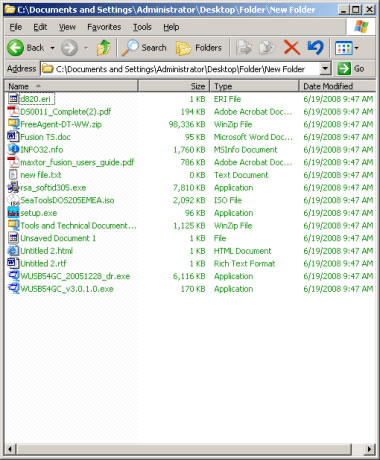
Task: Open the Favorites menu
Action: 104,27
